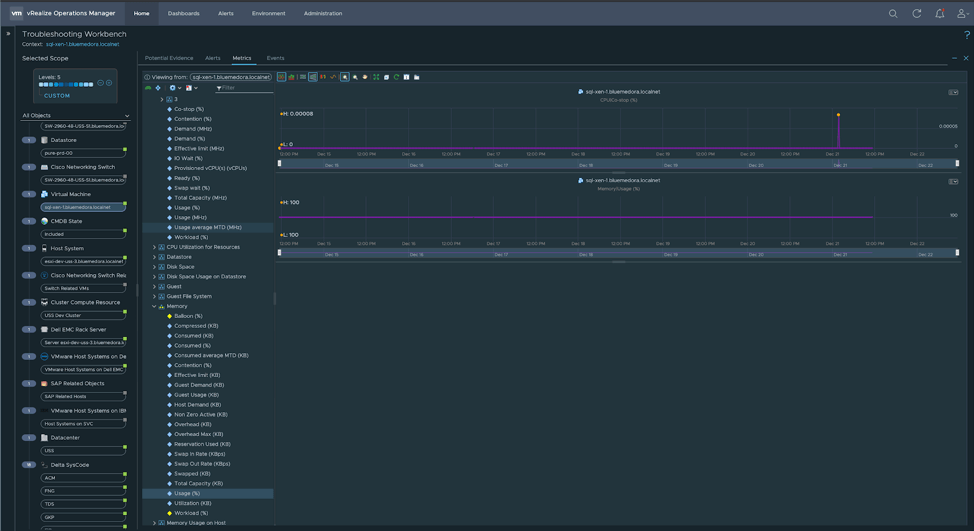The height and width of the screenshot is (531, 974).
Task: Select the USS Dev Cluster pill
Action: [x=83, y=315]
